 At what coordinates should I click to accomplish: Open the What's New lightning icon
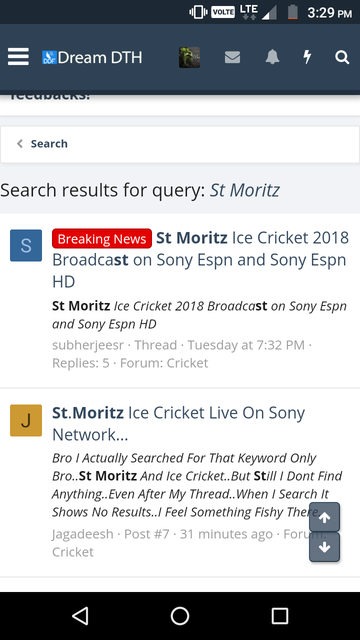coord(307,57)
